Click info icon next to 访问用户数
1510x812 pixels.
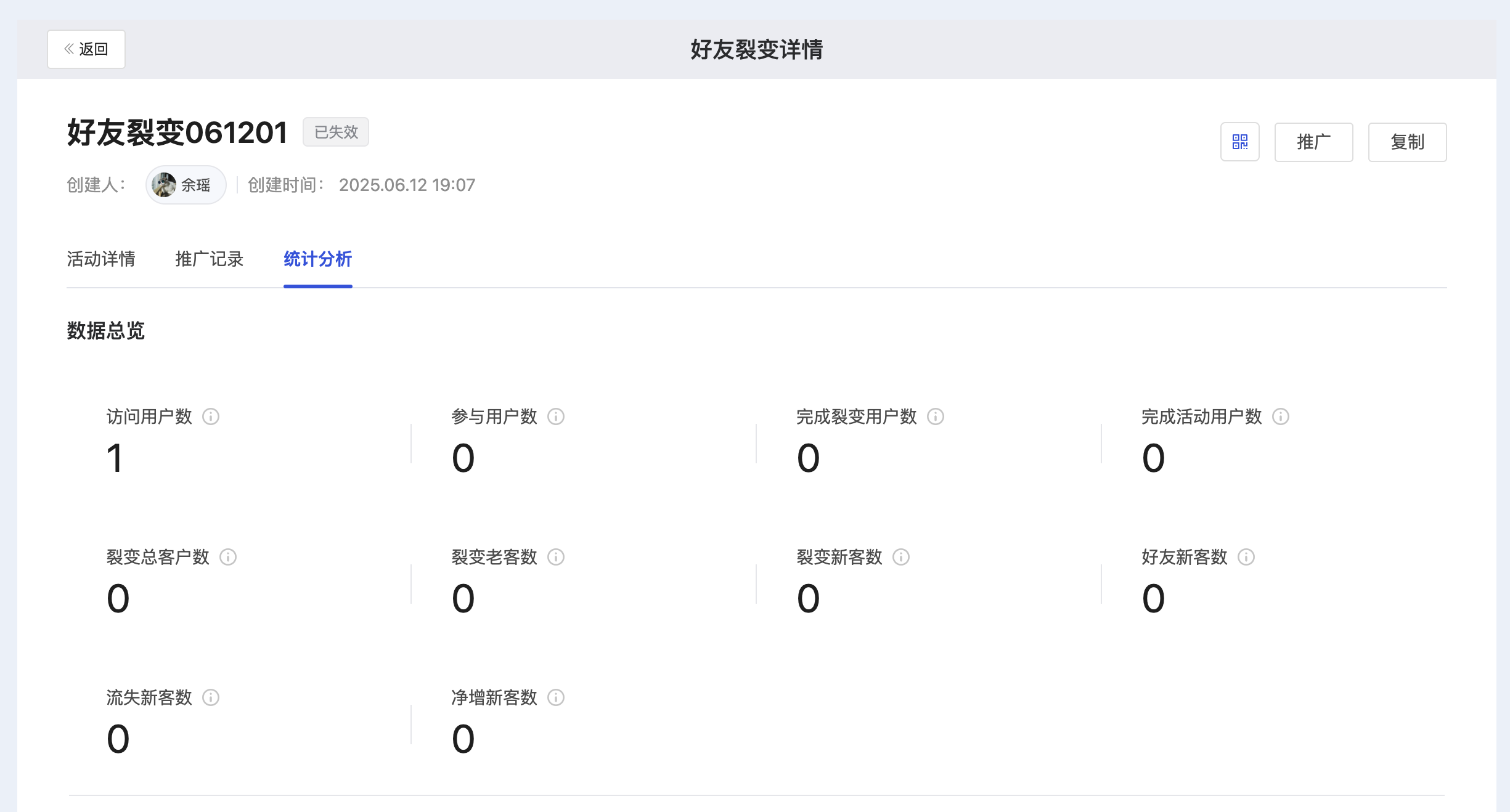(211, 417)
